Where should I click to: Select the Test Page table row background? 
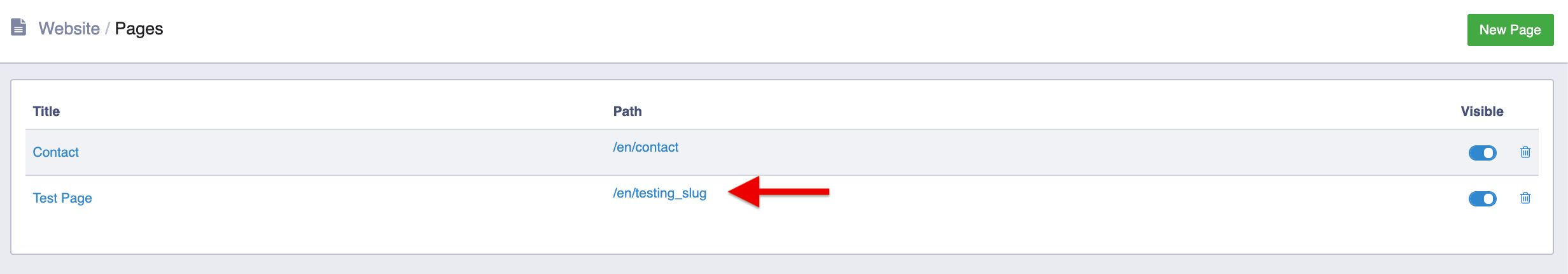[x=1082, y=199]
